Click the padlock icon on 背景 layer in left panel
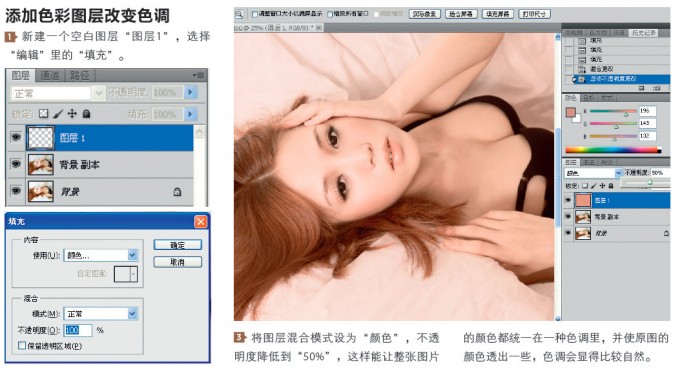Screen dimensions: 673x368 tap(177, 192)
